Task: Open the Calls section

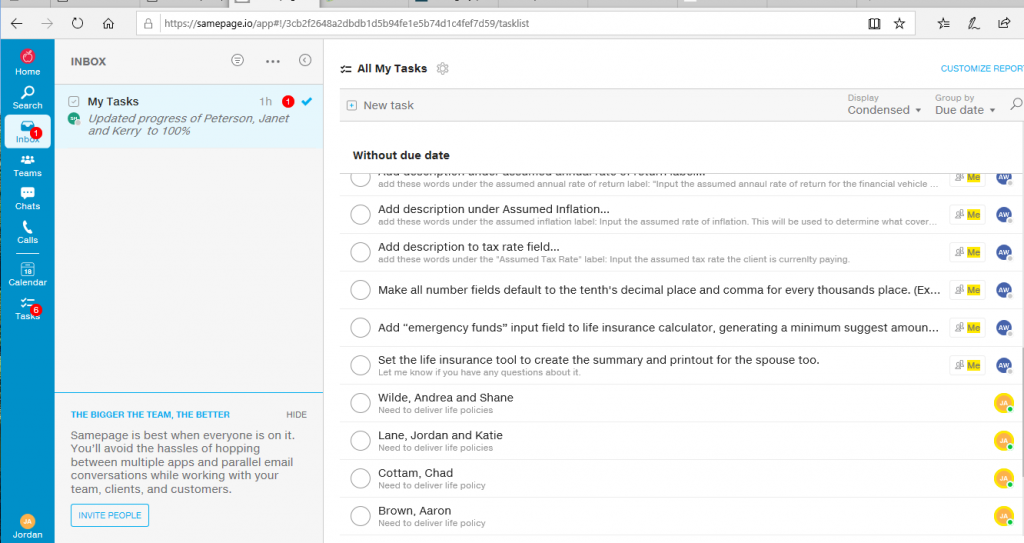Action: click(x=27, y=232)
